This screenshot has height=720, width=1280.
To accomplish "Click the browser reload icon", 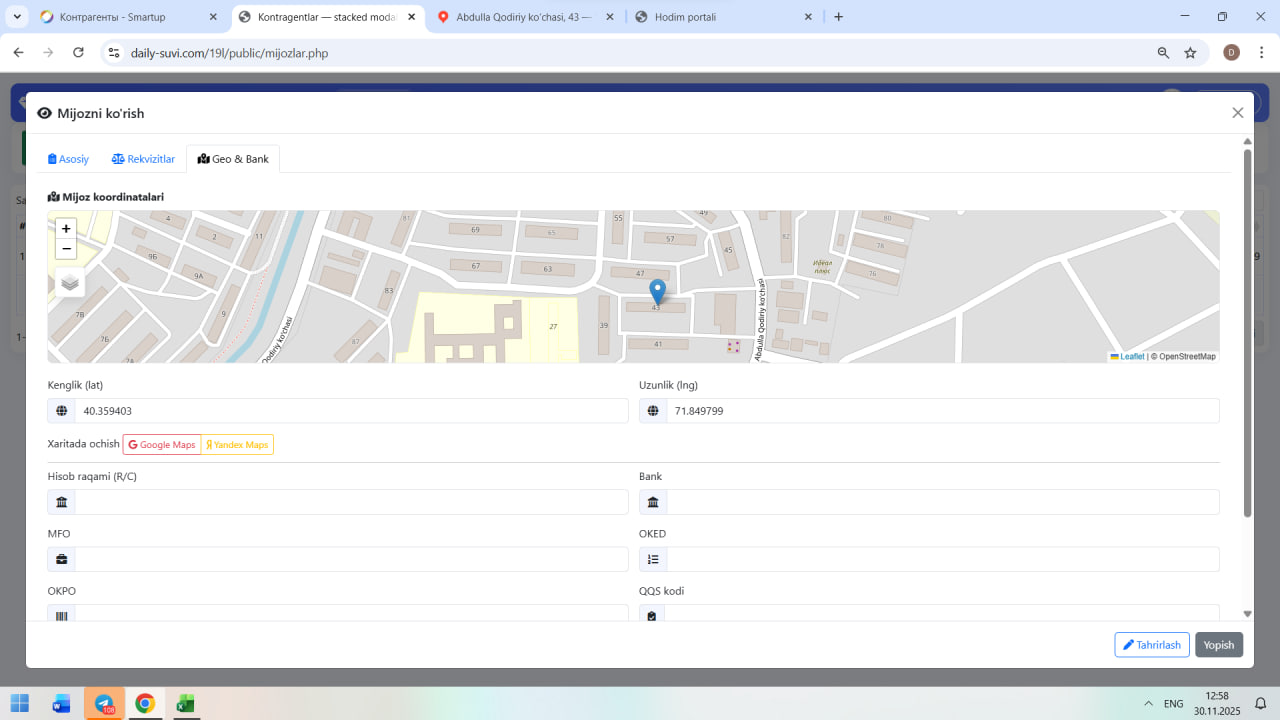I will coord(78,52).
